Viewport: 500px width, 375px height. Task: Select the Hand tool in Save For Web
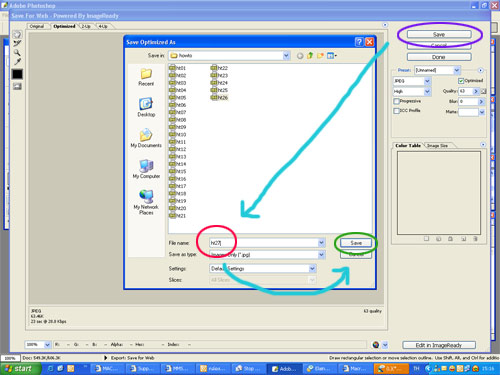pos(17,34)
